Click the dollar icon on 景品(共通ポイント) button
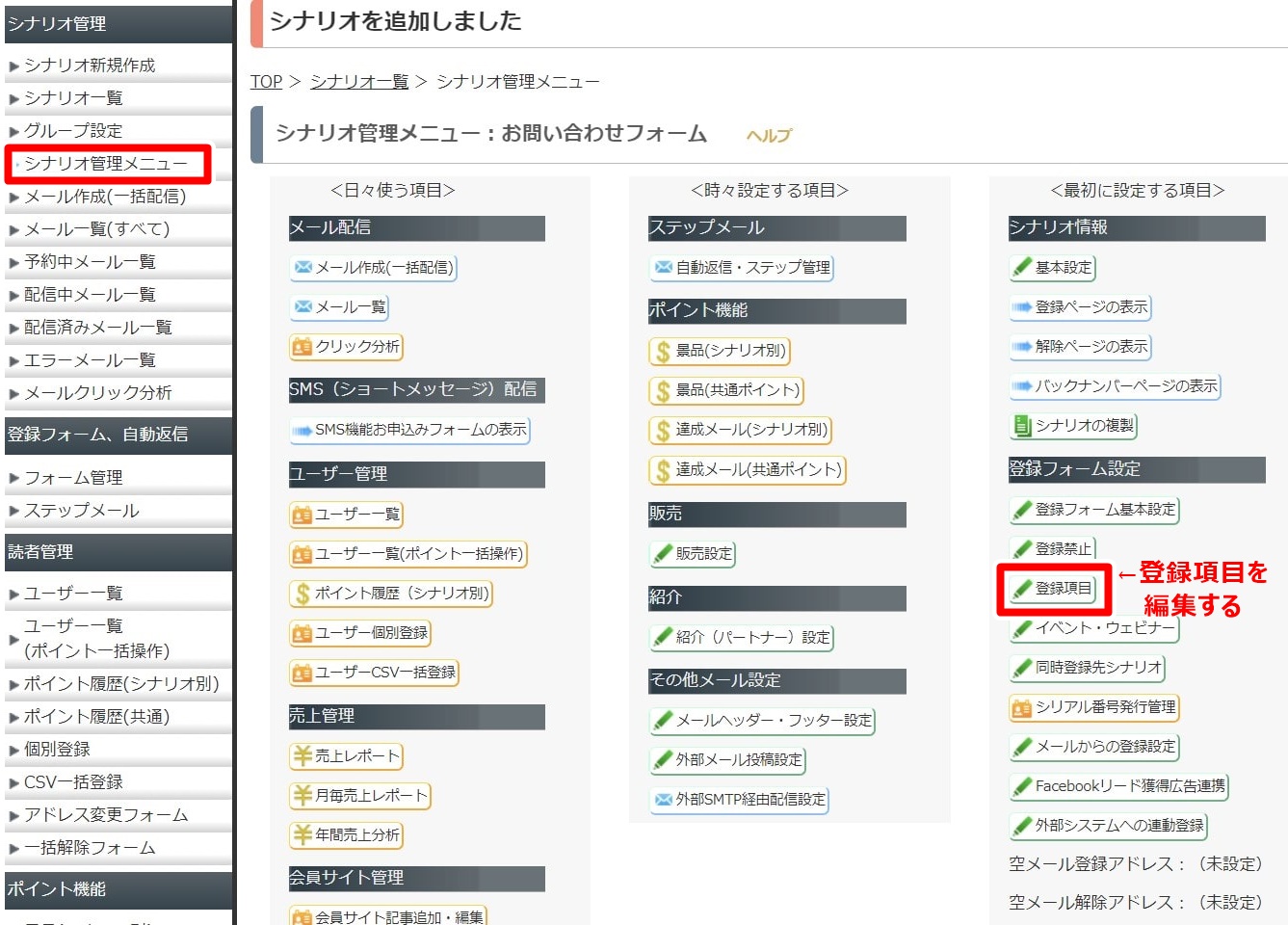 [663, 390]
